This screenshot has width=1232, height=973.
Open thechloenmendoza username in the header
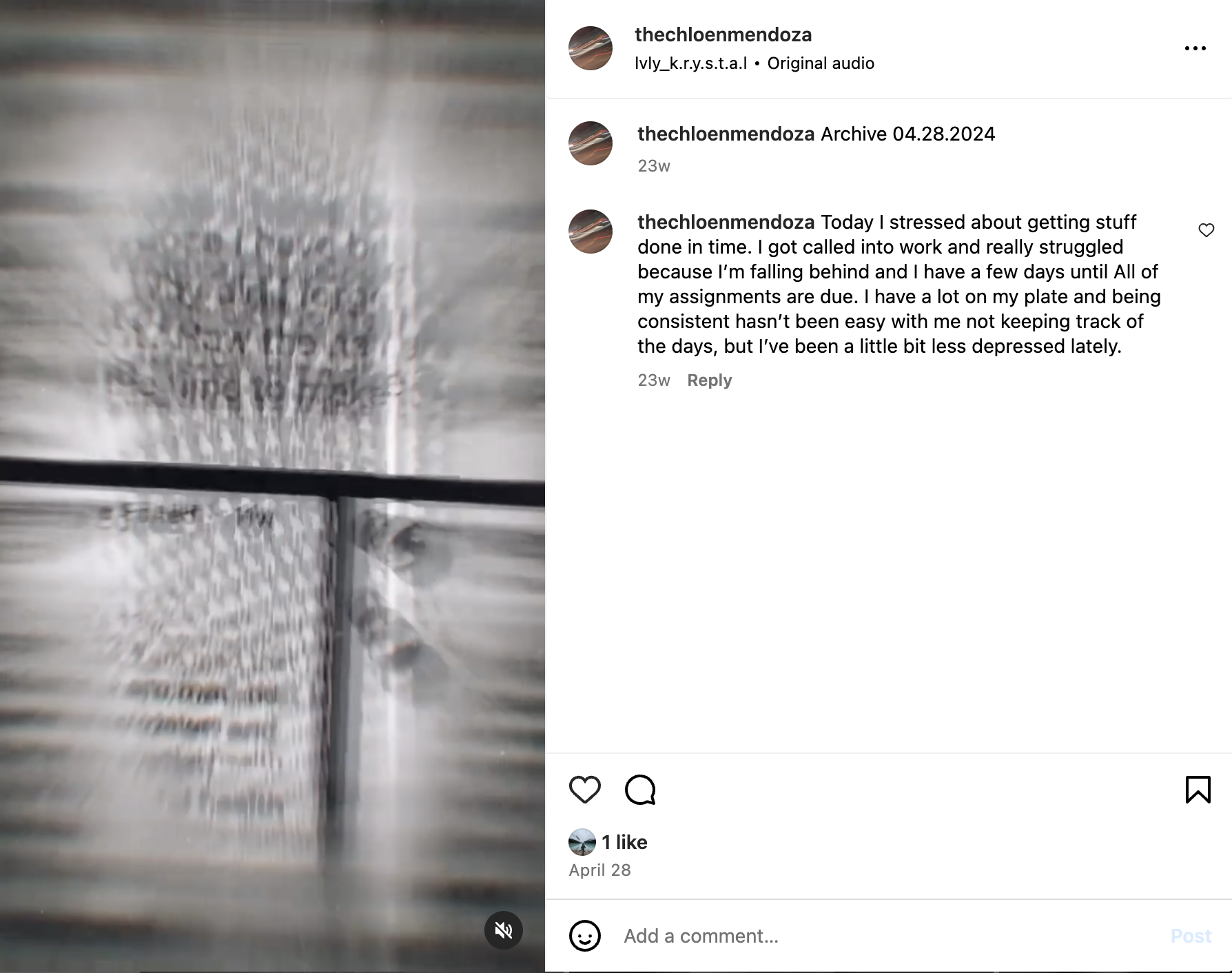click(x=723, y=34)
